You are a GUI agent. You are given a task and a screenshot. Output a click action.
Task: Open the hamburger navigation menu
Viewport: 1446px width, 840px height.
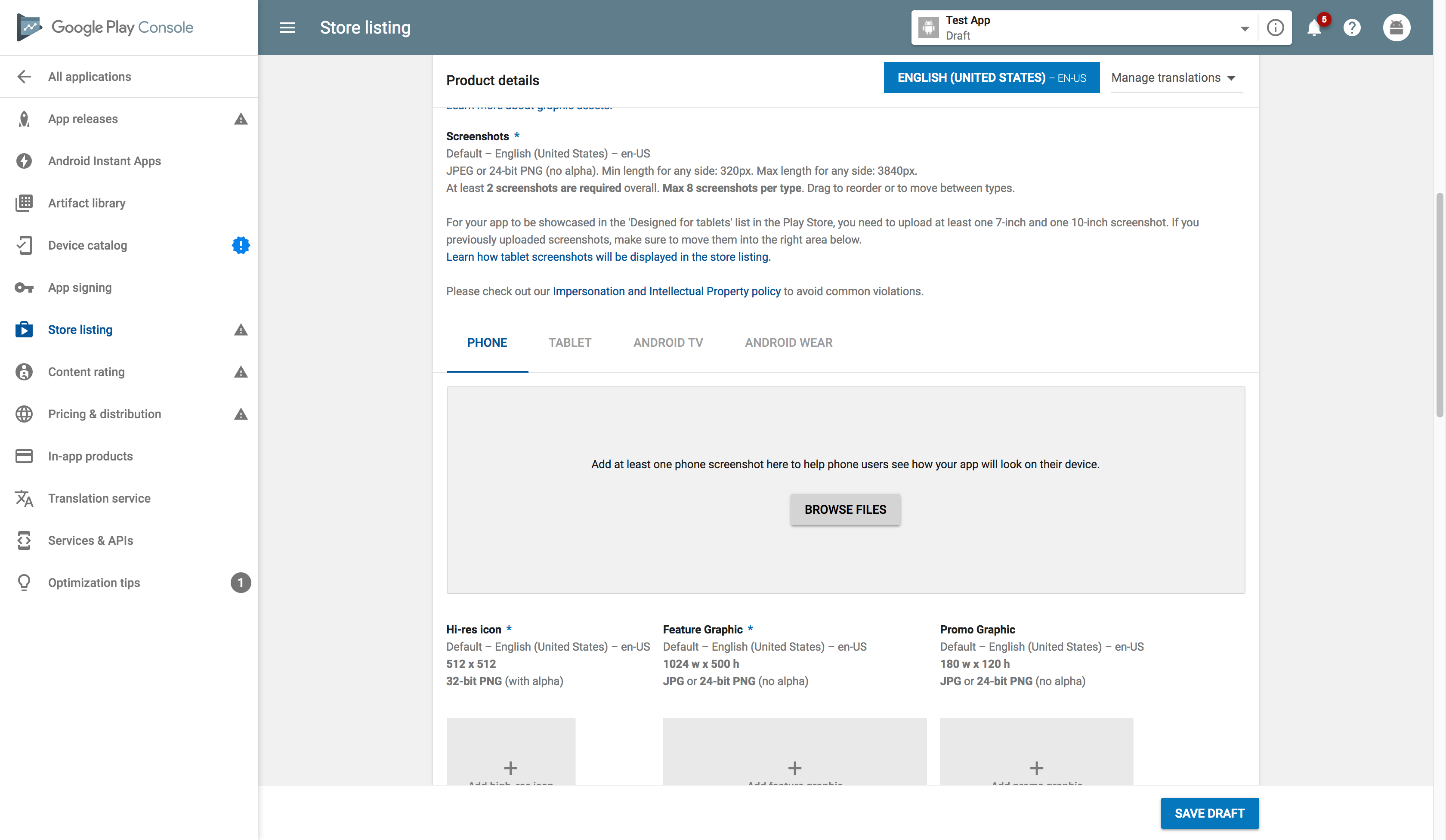[x=287, y=28]
